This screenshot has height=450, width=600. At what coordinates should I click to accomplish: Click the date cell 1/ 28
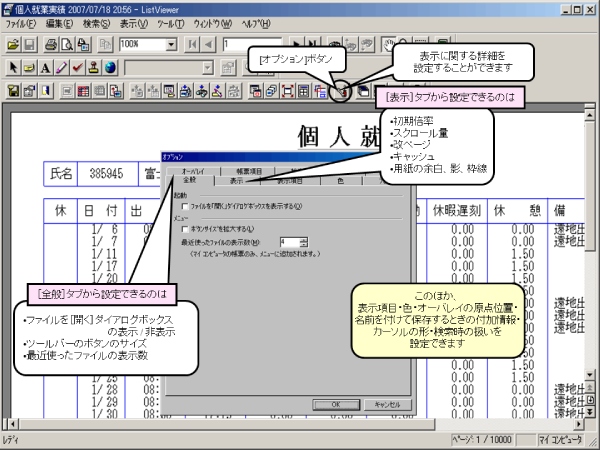(x=105, y=390)
